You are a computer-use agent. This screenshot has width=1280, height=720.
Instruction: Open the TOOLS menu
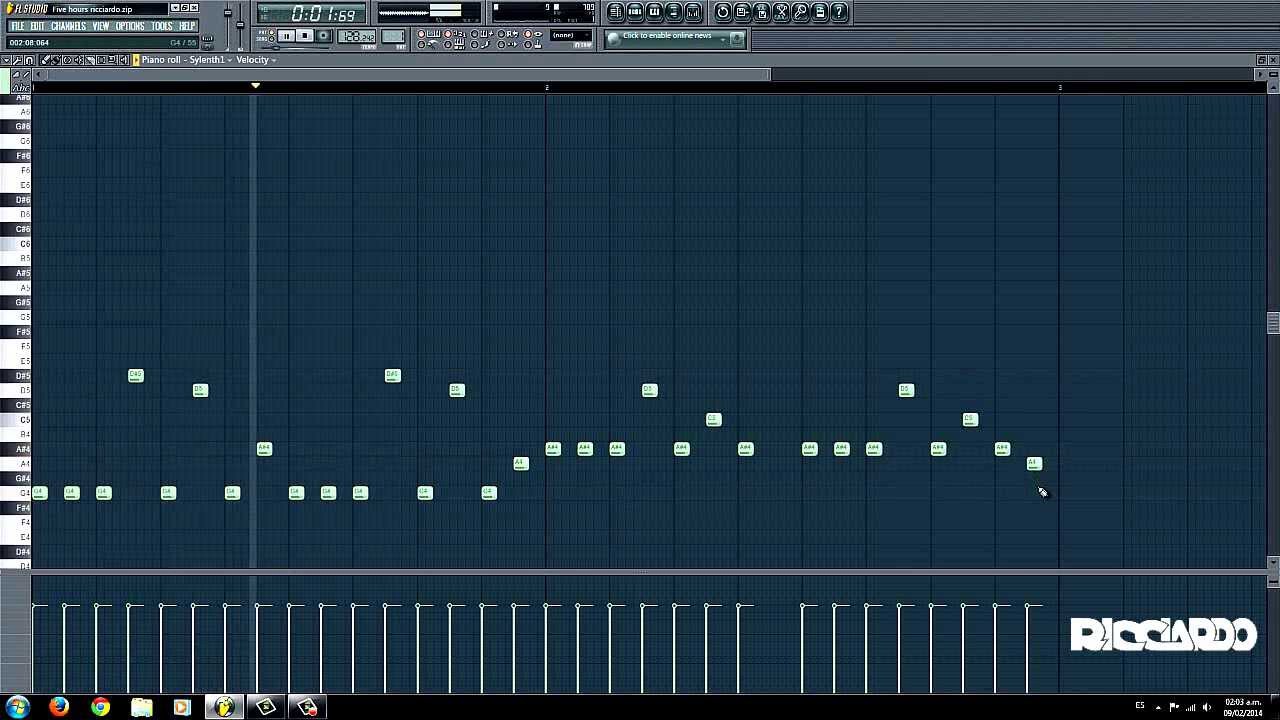point(162,26)
